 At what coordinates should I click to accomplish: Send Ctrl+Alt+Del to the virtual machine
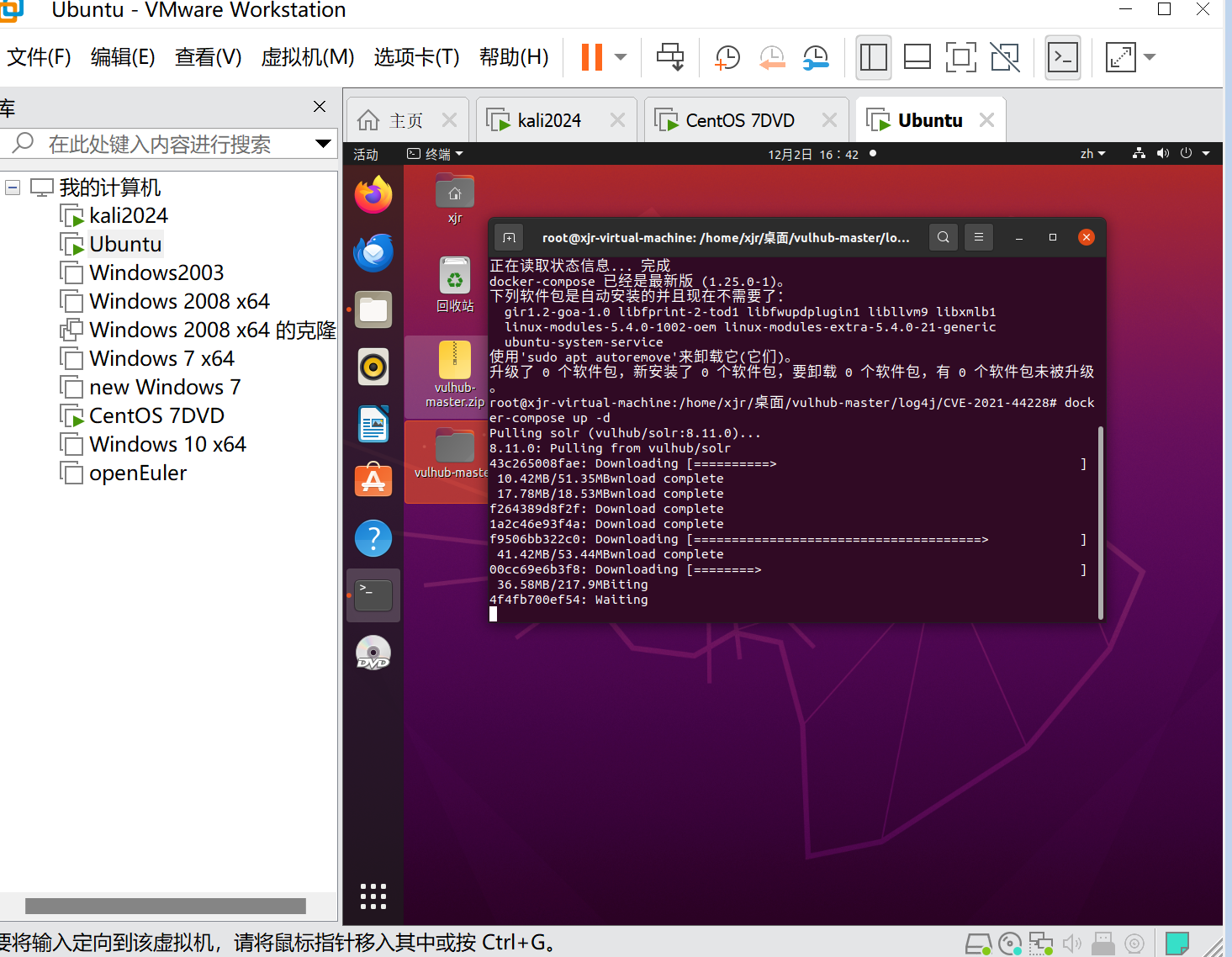click(670, 57)
